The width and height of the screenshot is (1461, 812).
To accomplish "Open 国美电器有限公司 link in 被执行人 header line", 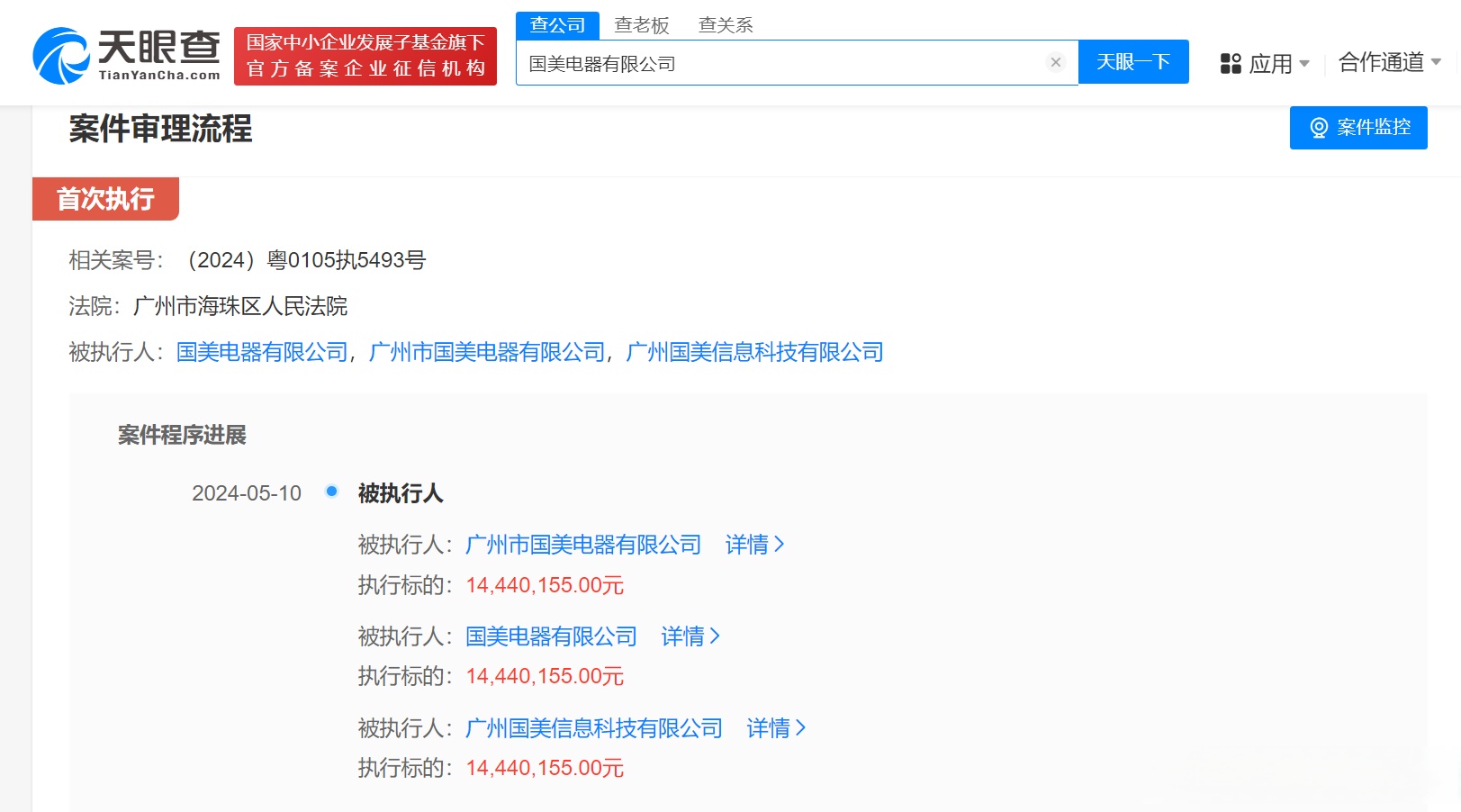I will pyautogui.click(x=262, y=352).
